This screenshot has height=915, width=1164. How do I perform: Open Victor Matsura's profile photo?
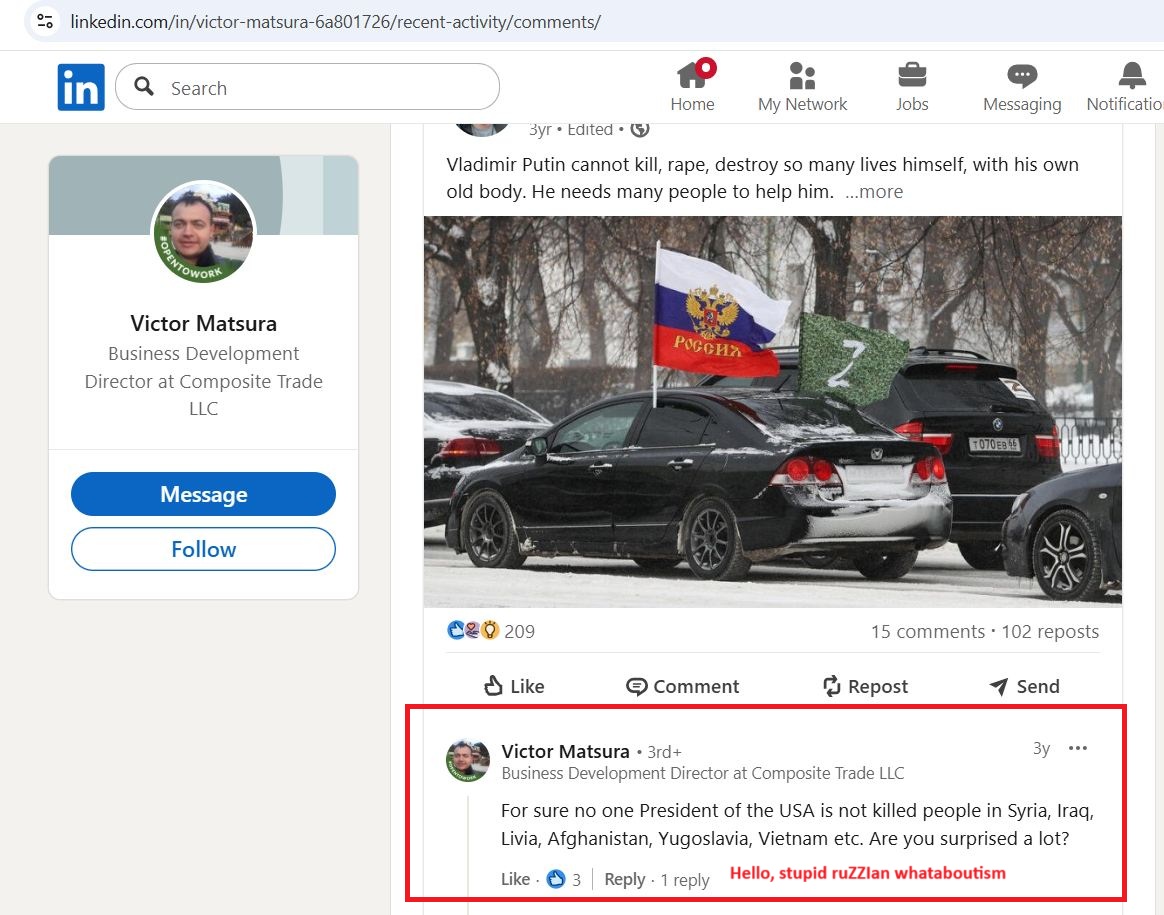[x=203, y=231]
